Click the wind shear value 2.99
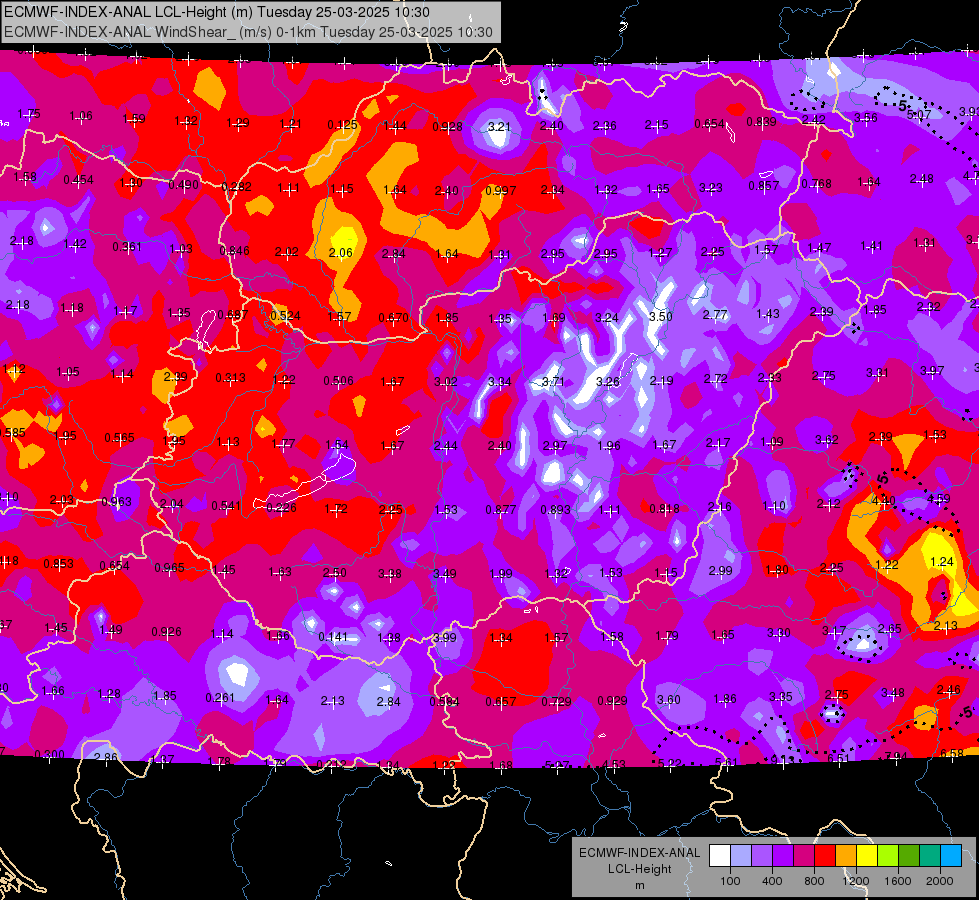Viewport: 979px width, 900px height. pos(720,570)
